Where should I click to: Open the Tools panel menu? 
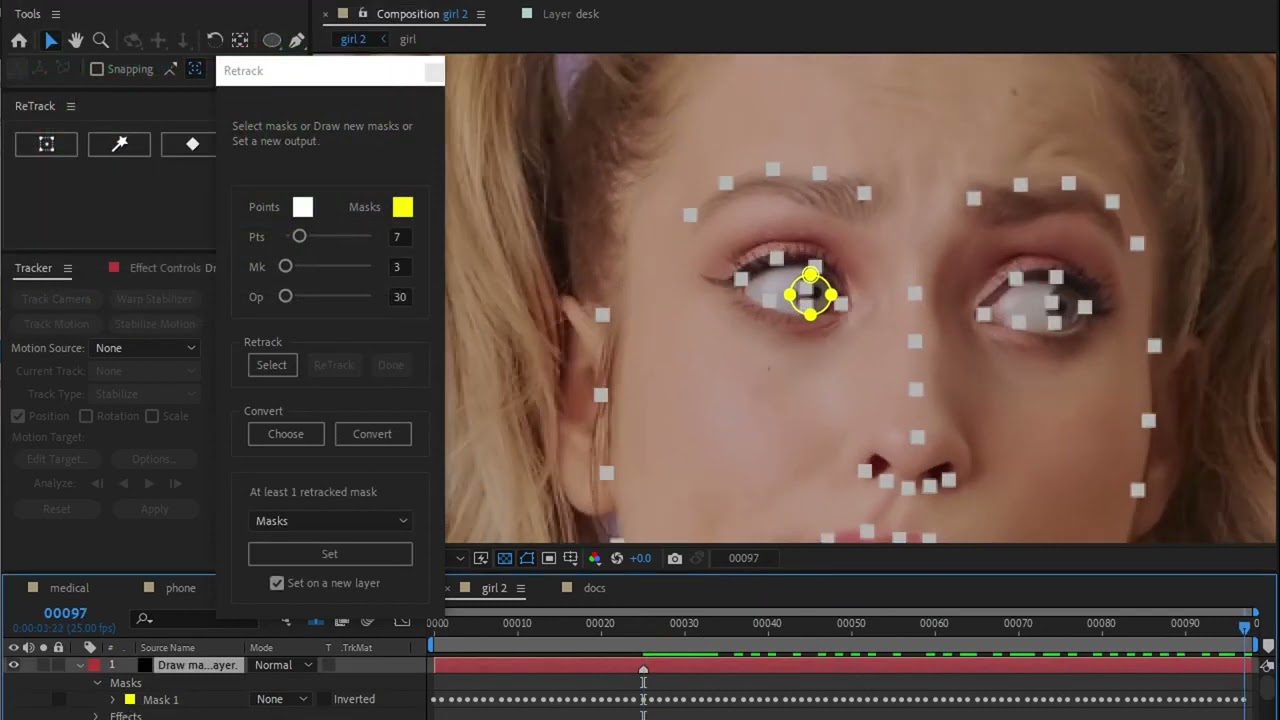(x=56, y=14)
